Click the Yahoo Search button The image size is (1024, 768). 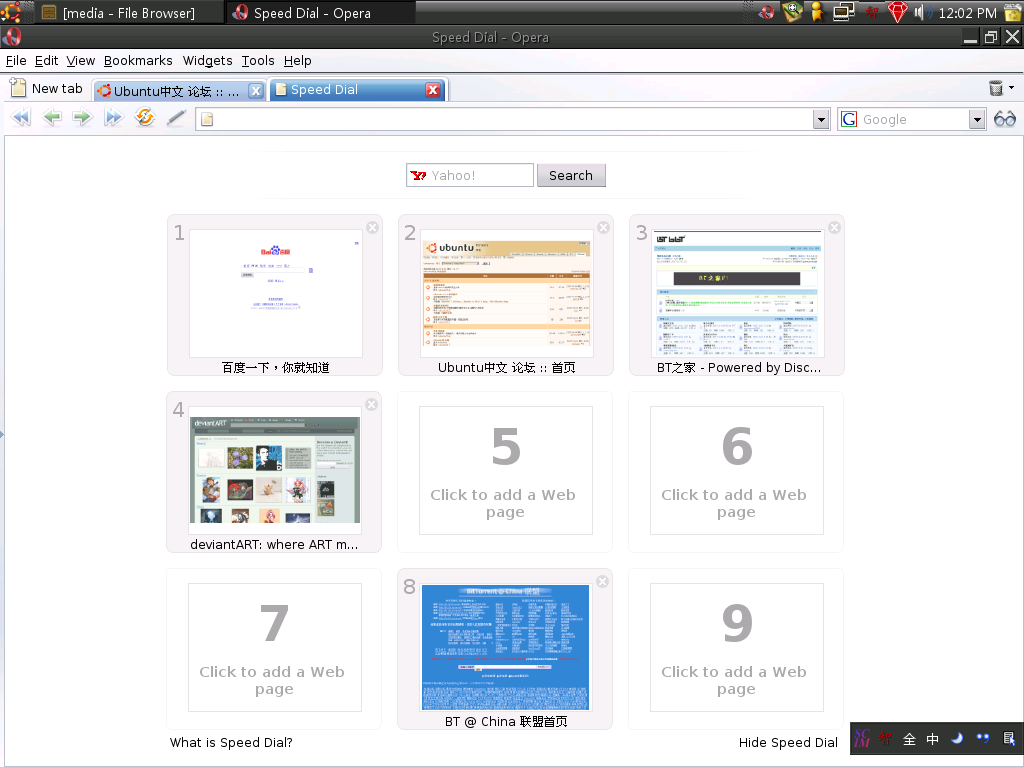click(571, 176)
